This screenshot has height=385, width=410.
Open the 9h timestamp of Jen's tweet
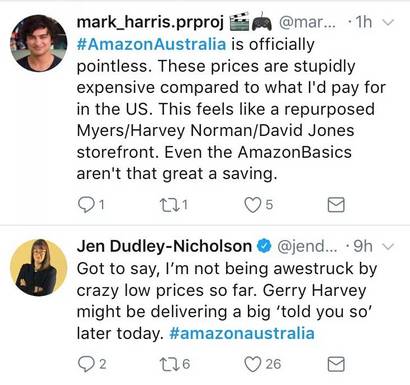pyautogui.click(x=363, y=246)
